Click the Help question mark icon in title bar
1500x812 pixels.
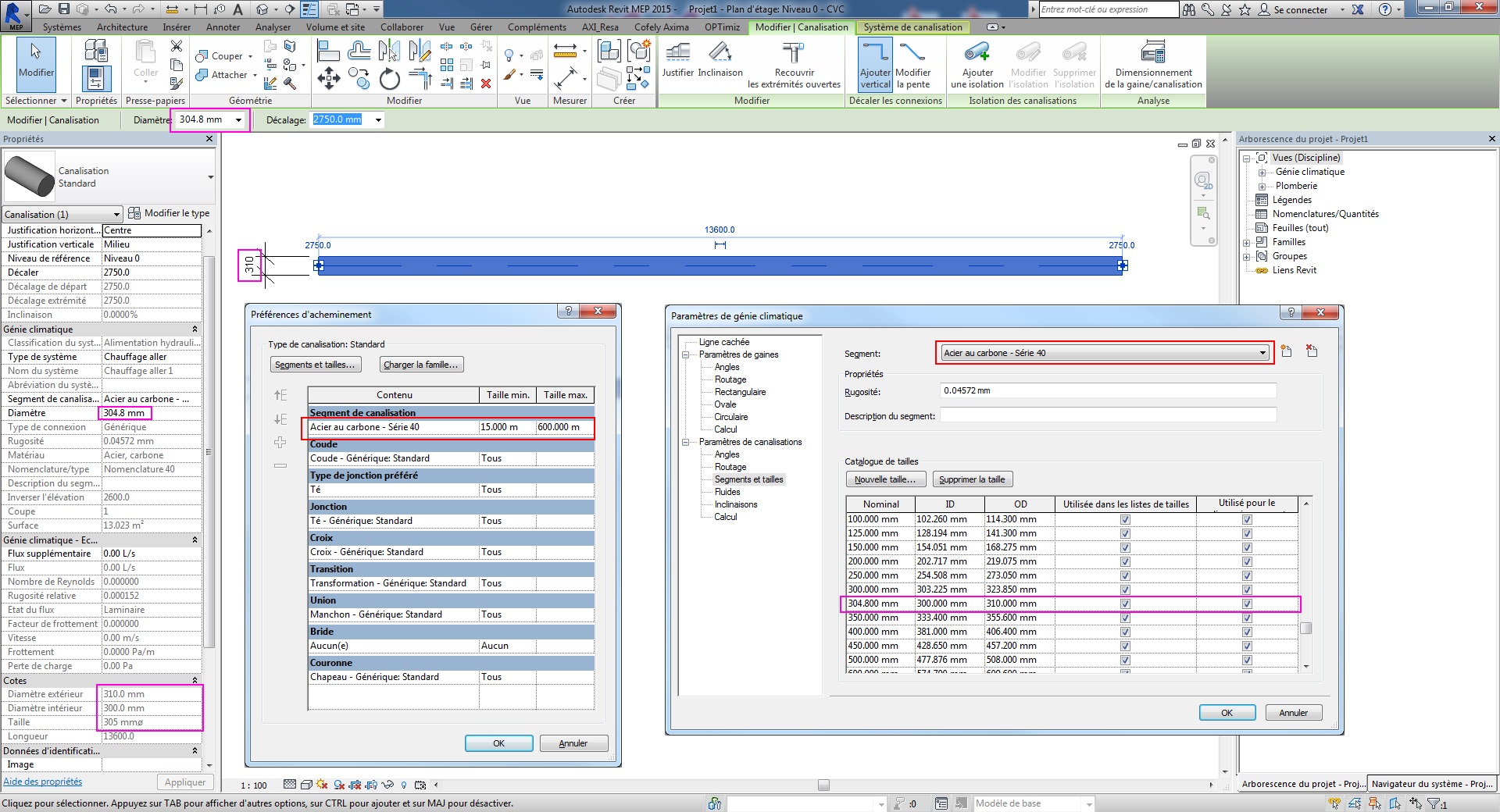tap(1385, 9)
